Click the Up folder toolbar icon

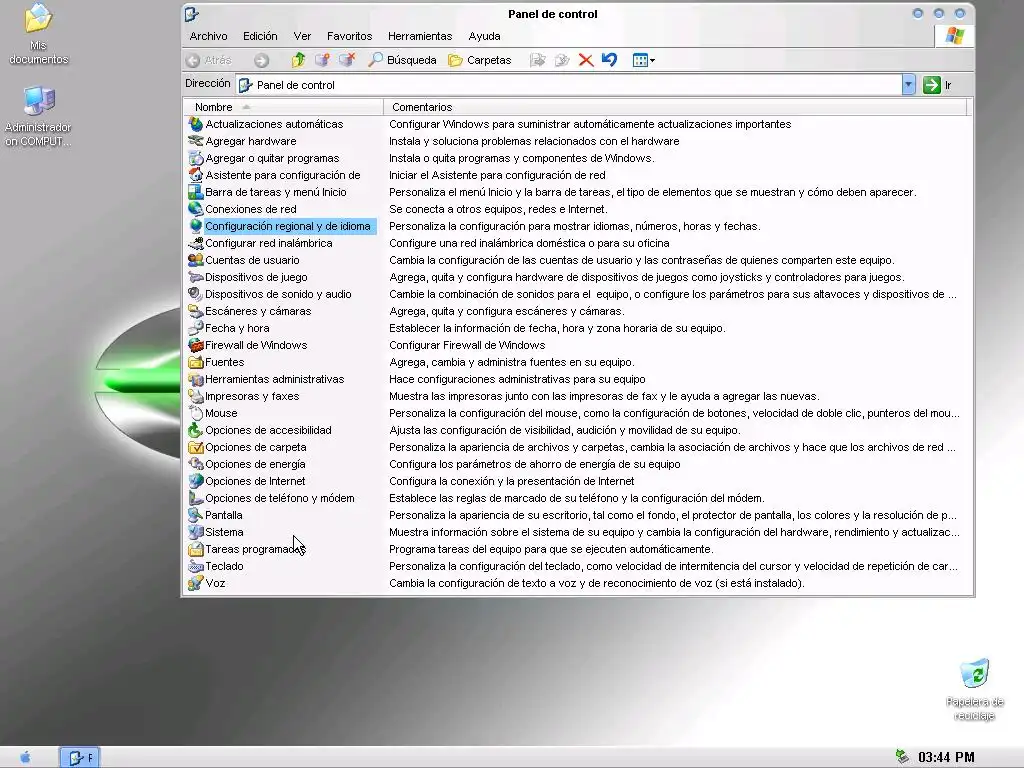(x=298, y=60)
